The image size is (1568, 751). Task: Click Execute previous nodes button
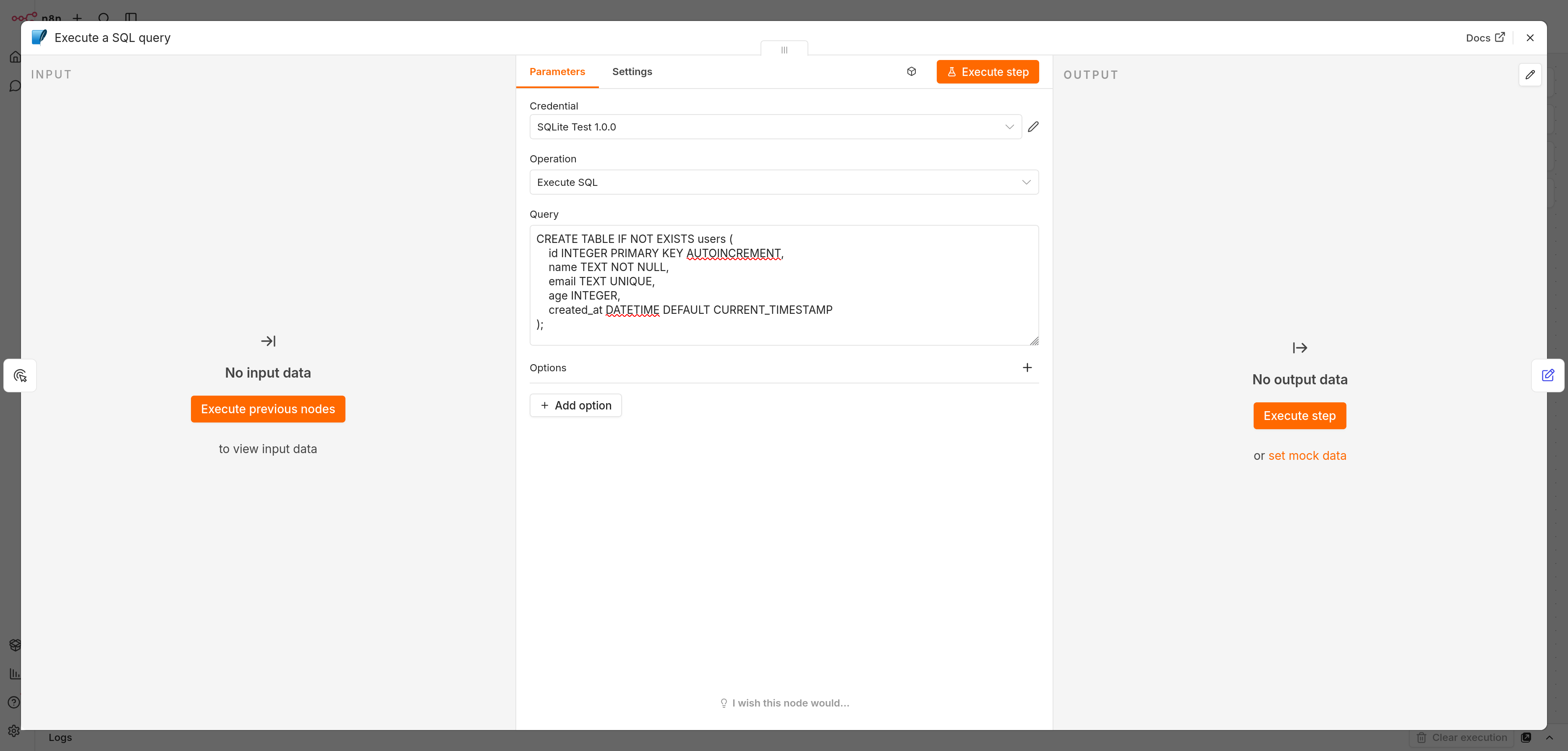pos(268,409)
